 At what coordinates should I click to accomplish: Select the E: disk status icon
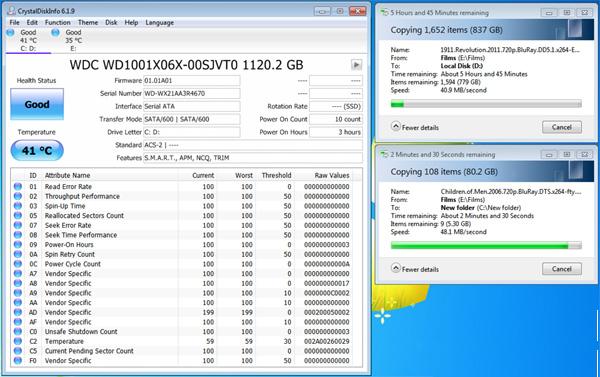(x=55, y=33)
